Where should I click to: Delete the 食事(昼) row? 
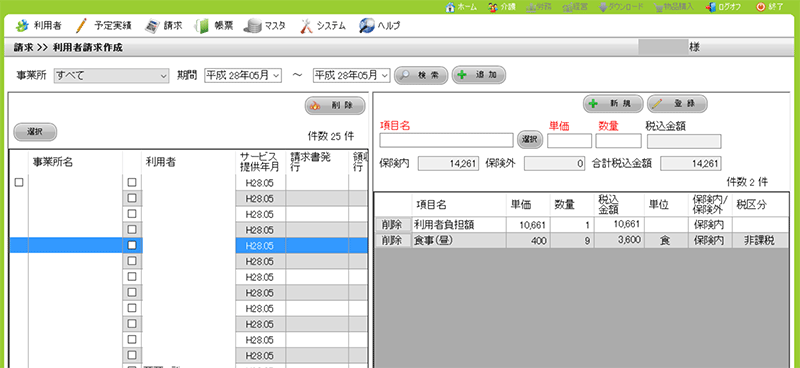click(x=393, y=241)
